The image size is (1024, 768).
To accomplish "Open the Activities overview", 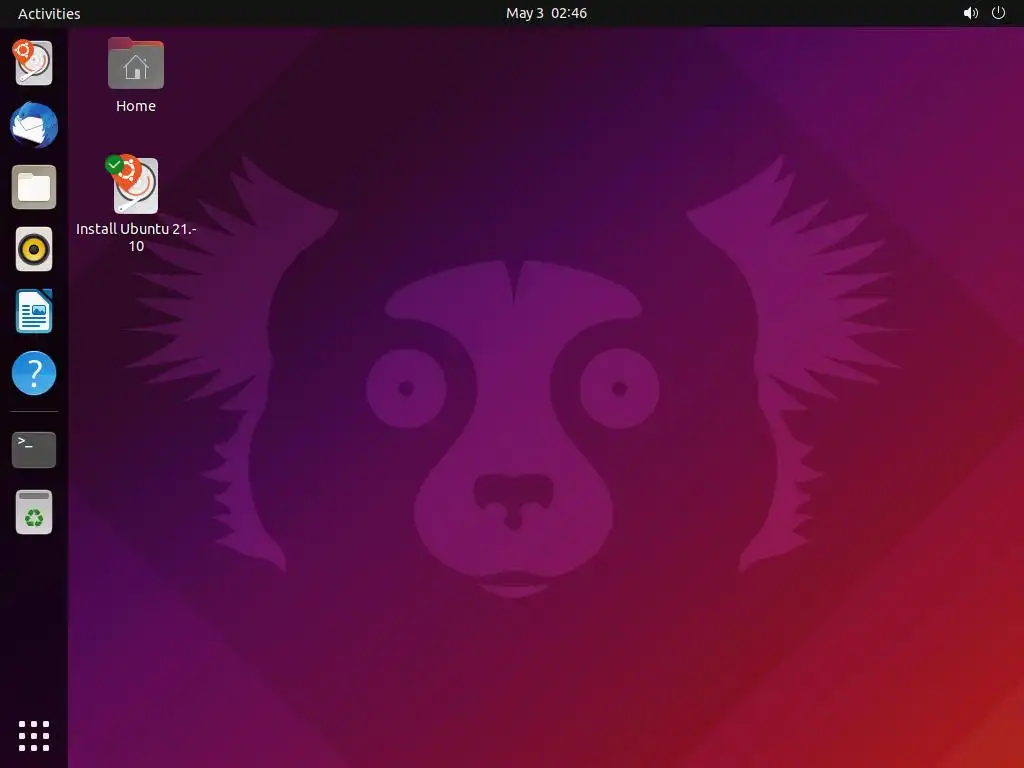I will 49,14.
